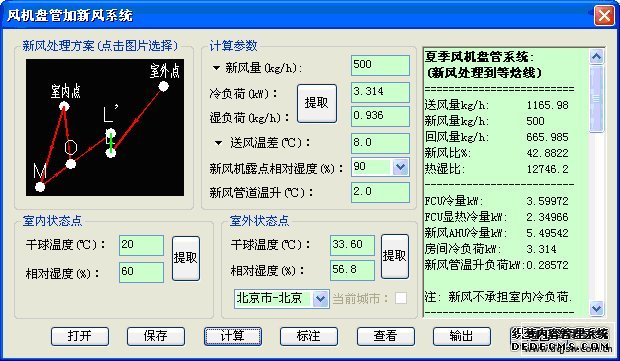The height and width of the screenshot is (361, 620).
Task: Toggle the 当前城市 checkbox
Action: point(401,298)
